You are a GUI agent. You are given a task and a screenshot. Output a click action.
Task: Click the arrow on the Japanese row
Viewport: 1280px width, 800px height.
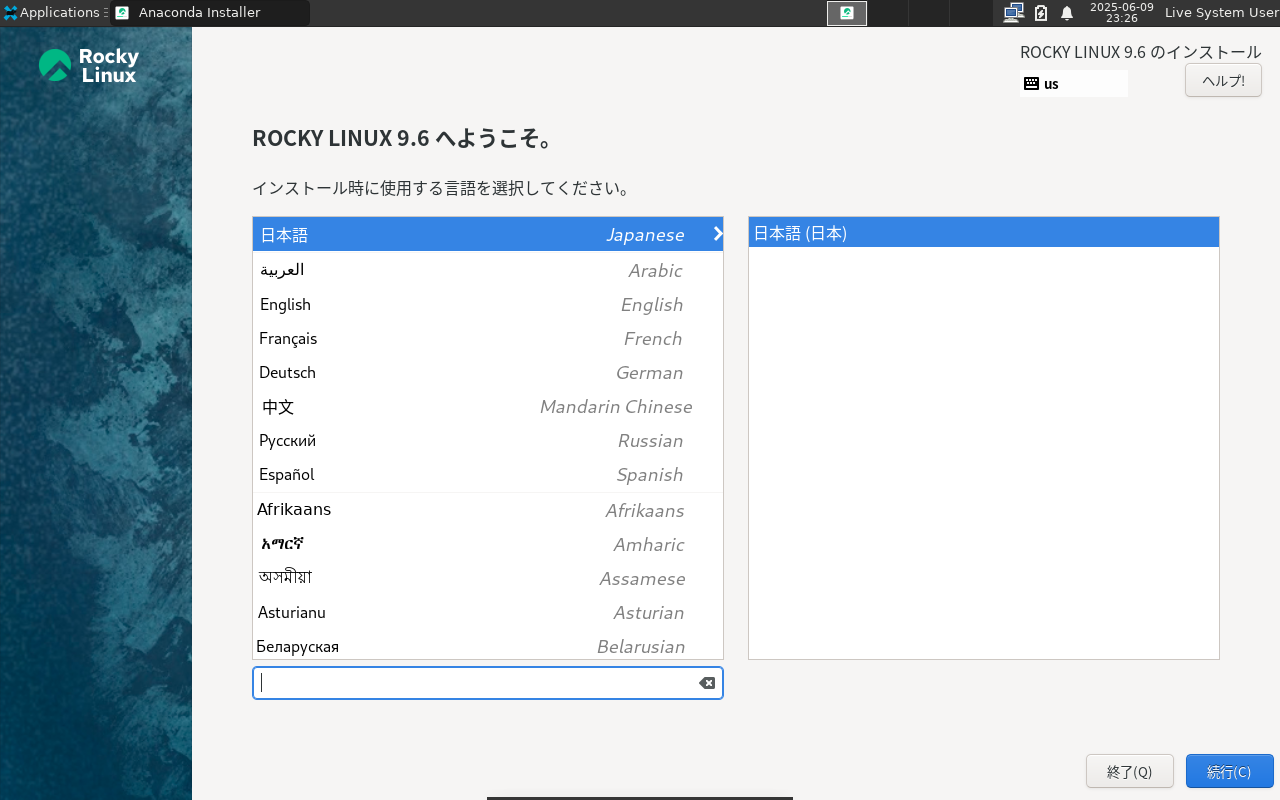717,234
